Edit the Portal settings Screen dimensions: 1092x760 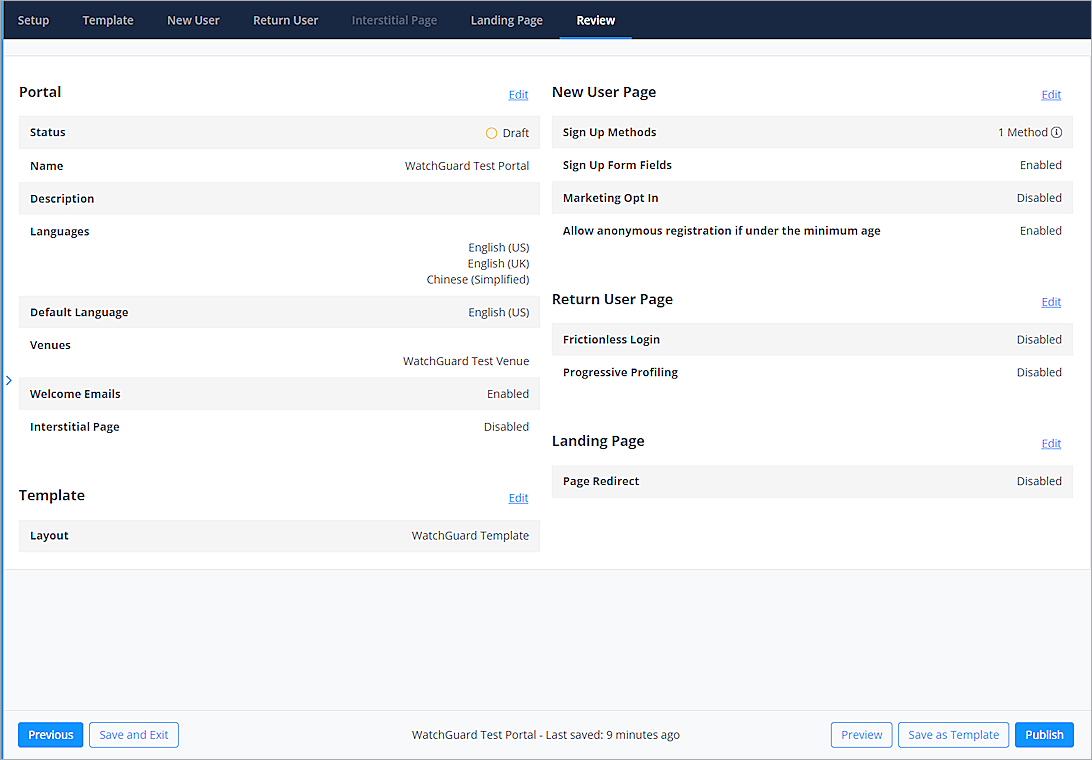click(518, 94)
